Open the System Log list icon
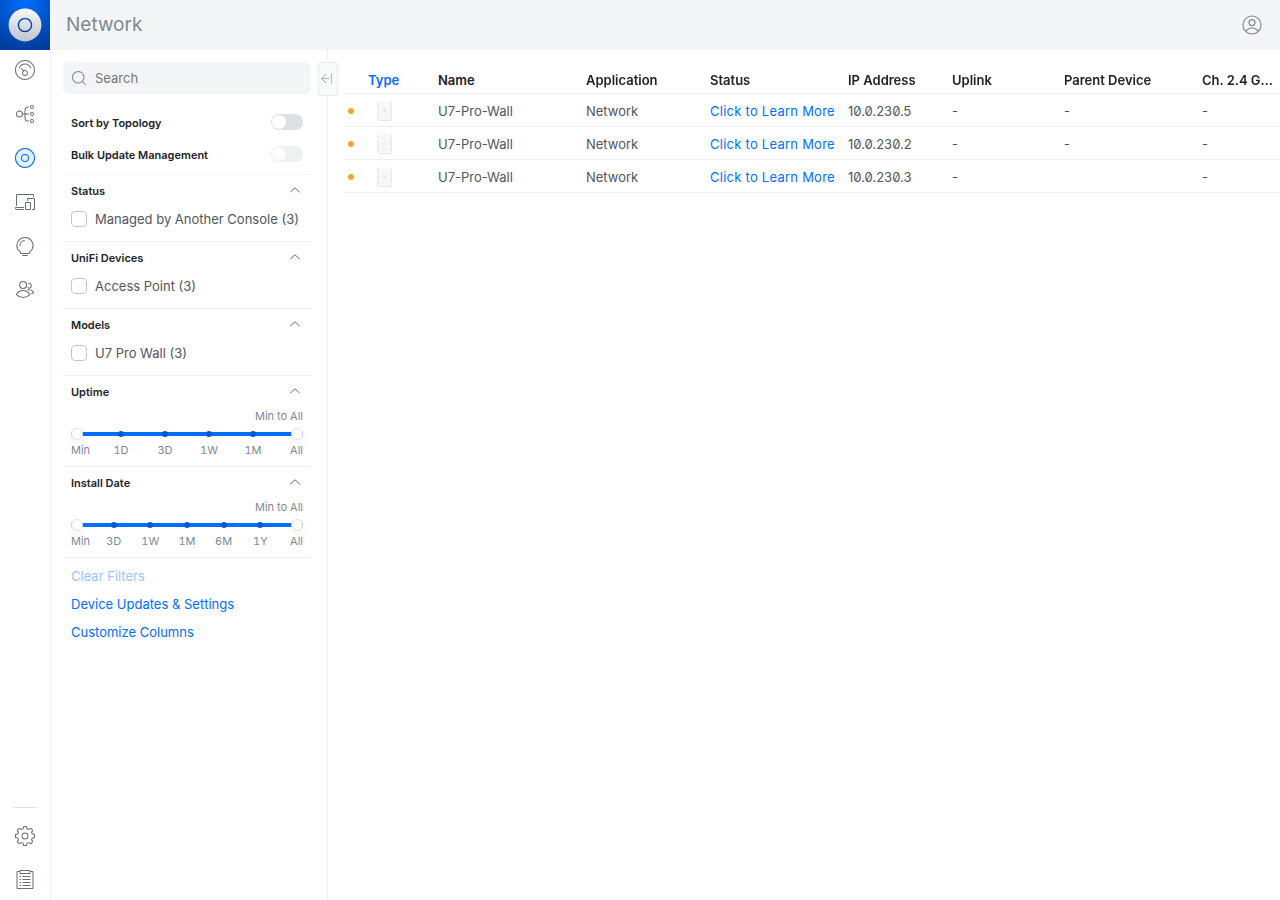 [25, 880]
